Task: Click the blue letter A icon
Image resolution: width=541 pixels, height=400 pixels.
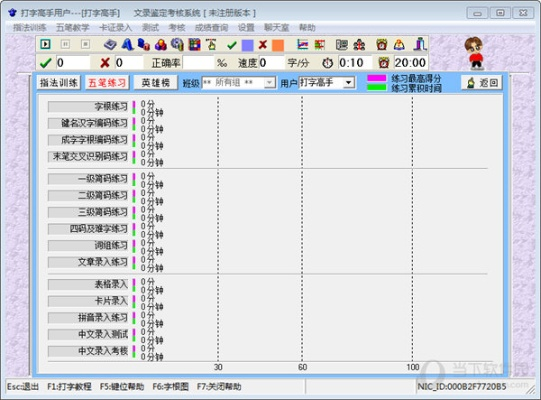Action: (x=127, y=45)
